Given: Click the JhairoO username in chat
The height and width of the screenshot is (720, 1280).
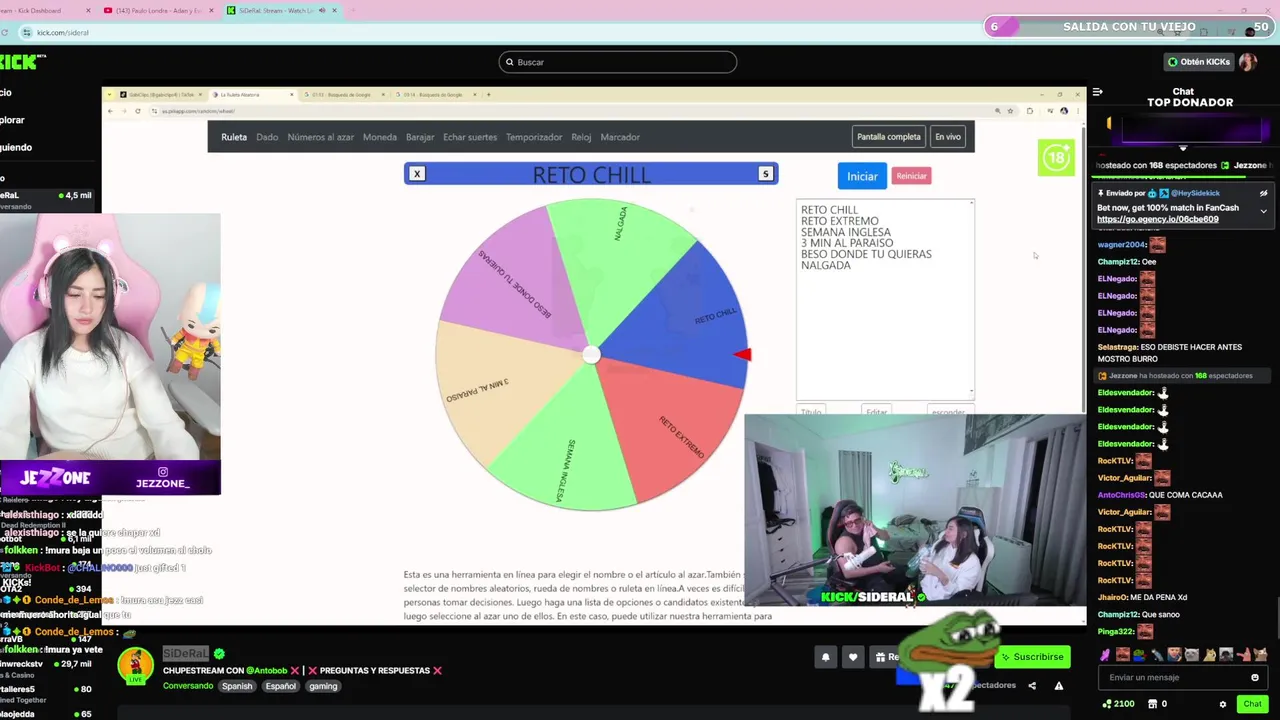Looking at the screenshot, I should (1112, 597).
